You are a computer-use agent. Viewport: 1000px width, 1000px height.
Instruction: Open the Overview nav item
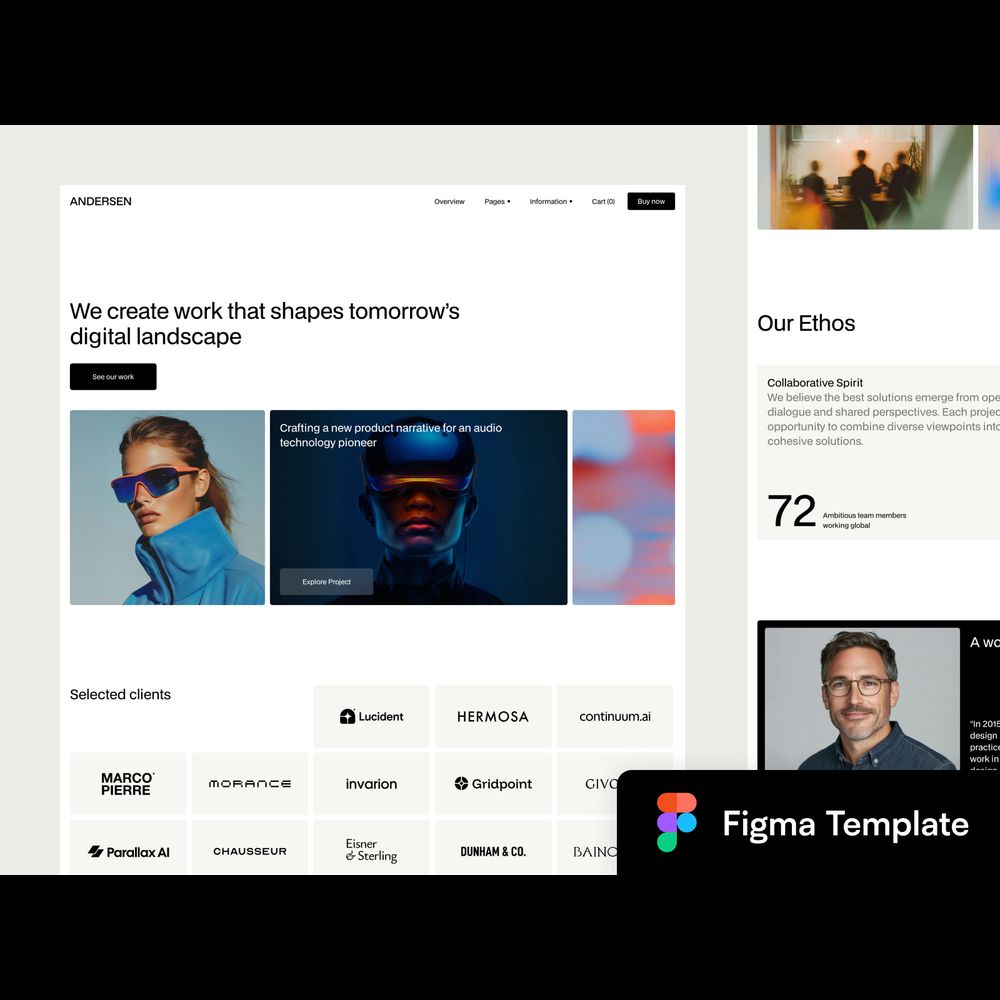pos(449,202)
